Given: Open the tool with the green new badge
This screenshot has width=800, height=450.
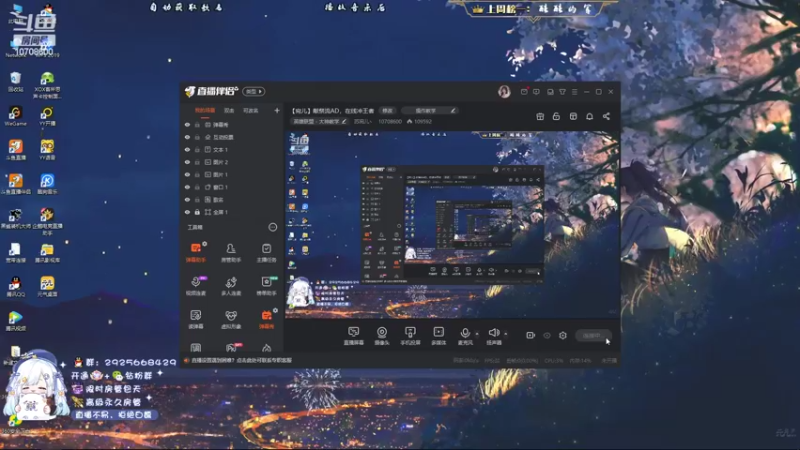Looking at the screenshot, I should point(266,286).
